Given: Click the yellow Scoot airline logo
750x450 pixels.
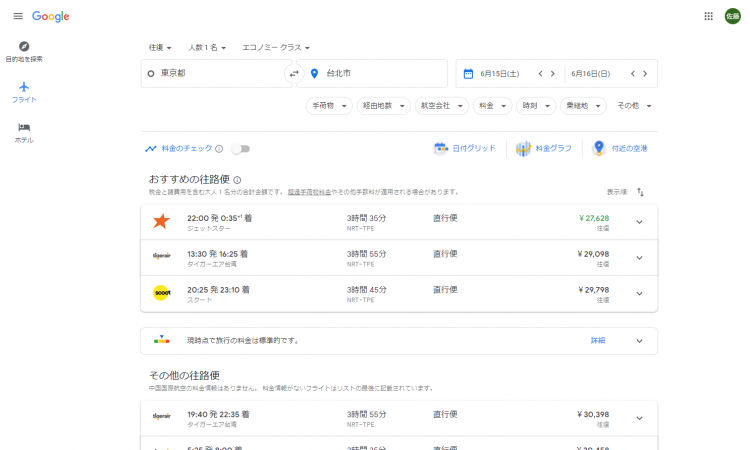Looking at the screenshot, I should (x=162, y=293).
